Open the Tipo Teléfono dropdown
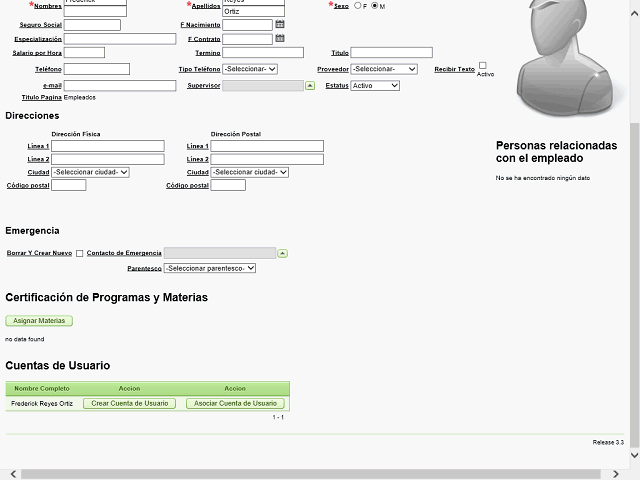 [x=249, y=69]
